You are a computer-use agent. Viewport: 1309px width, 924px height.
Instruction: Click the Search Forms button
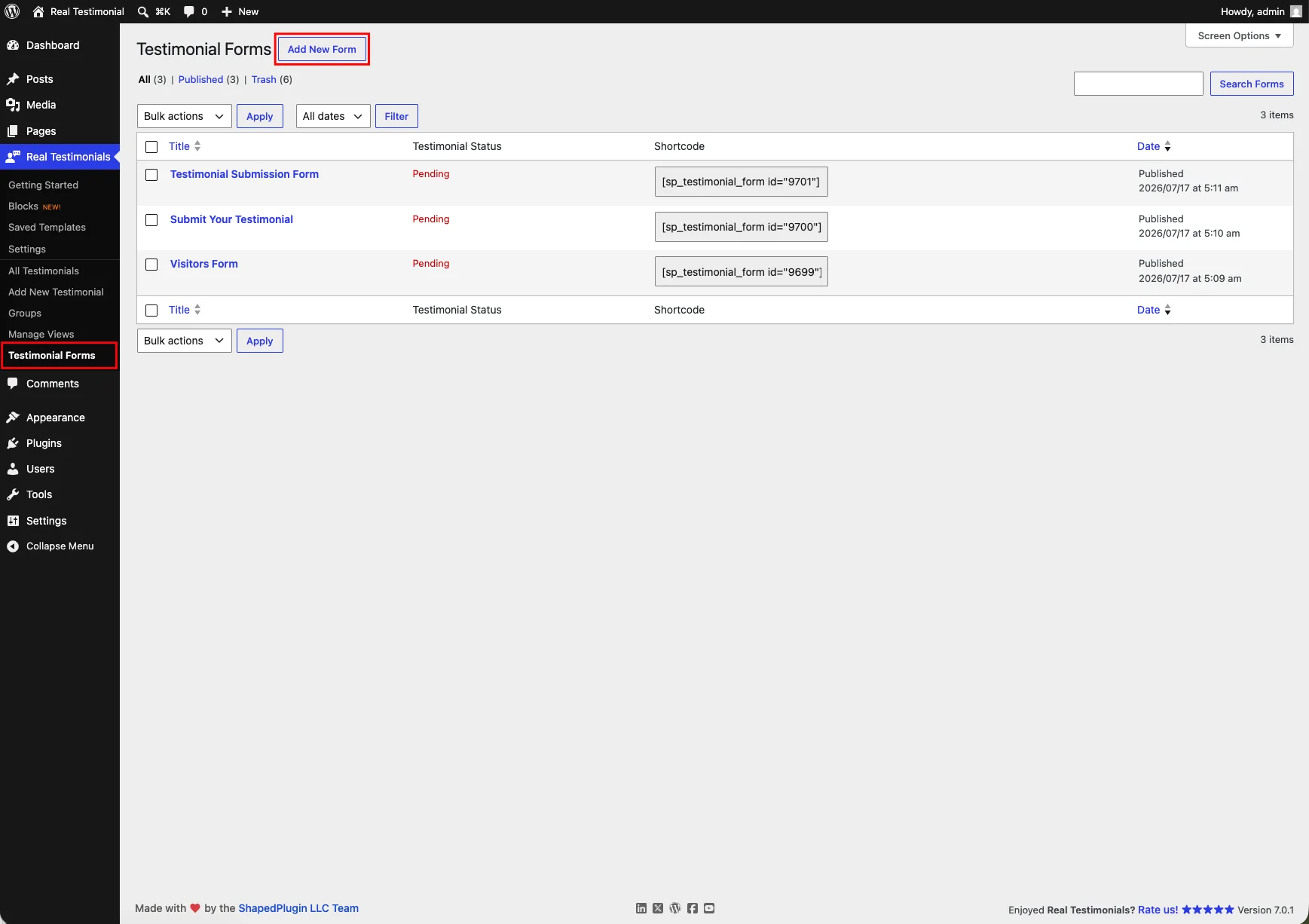click(x=1252, y=84)
